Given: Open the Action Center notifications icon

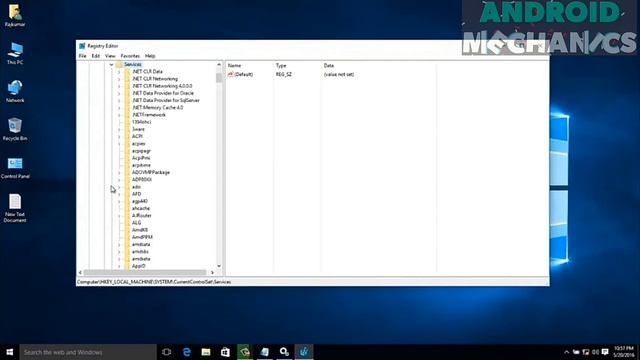Looking at the screenshot, I should click(605, 352).
